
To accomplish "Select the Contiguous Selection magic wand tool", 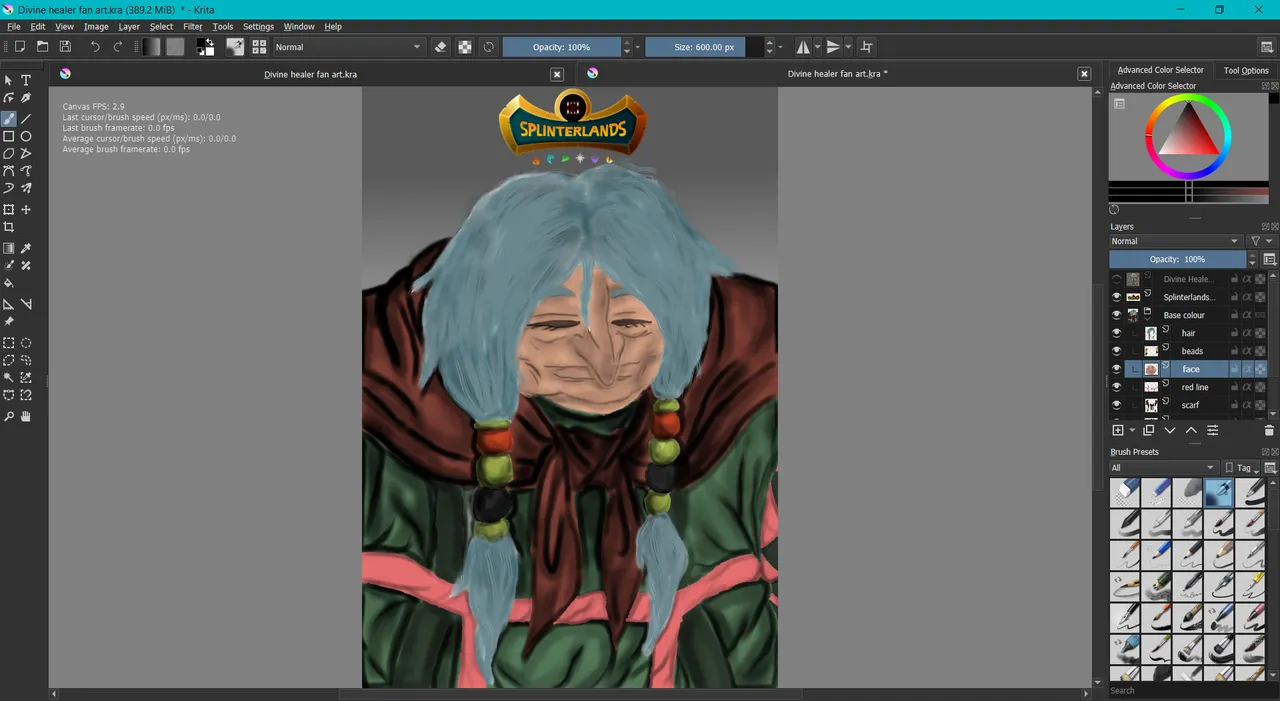I will point(9,378).
